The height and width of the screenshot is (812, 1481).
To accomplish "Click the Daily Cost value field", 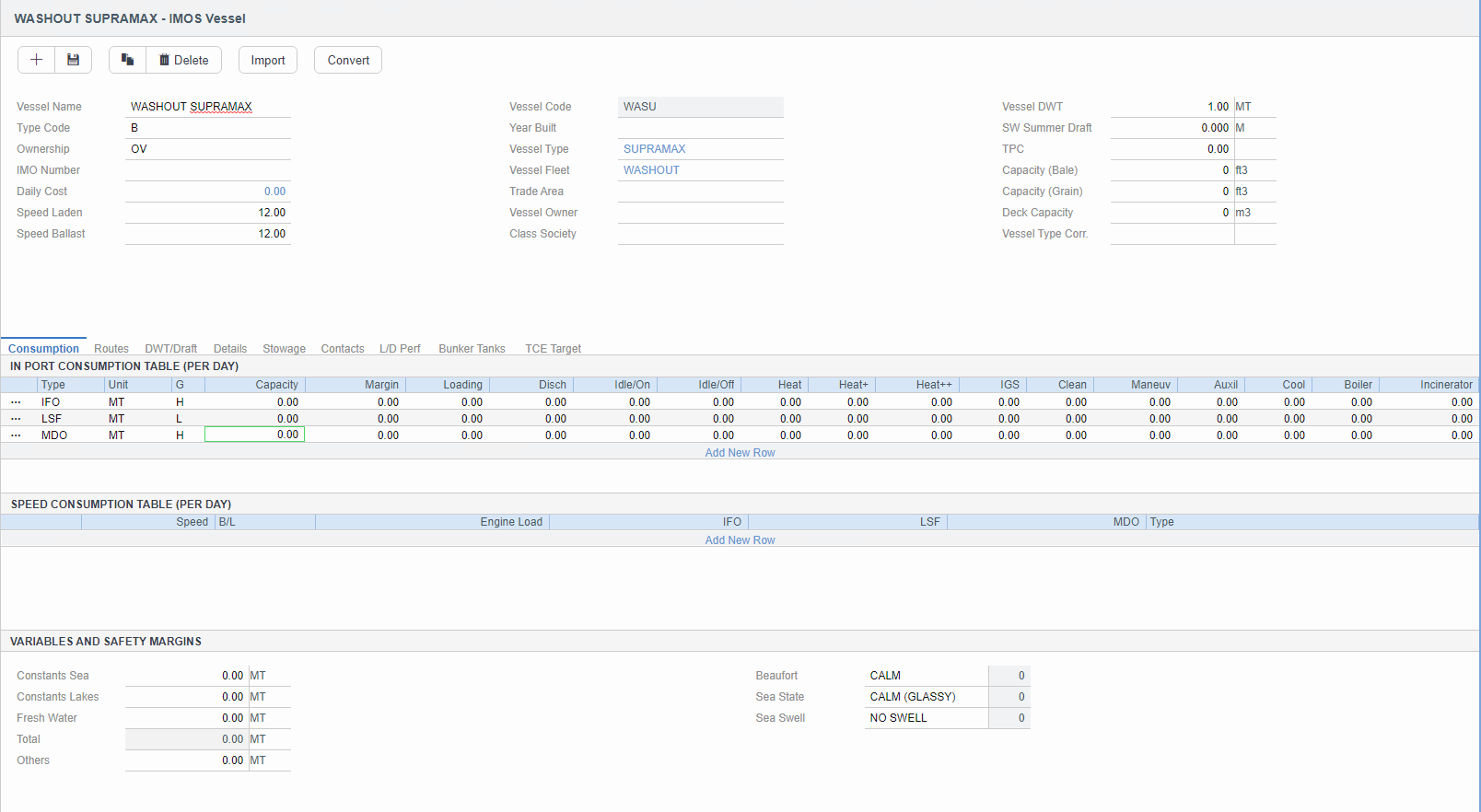I will pos(208,191).
